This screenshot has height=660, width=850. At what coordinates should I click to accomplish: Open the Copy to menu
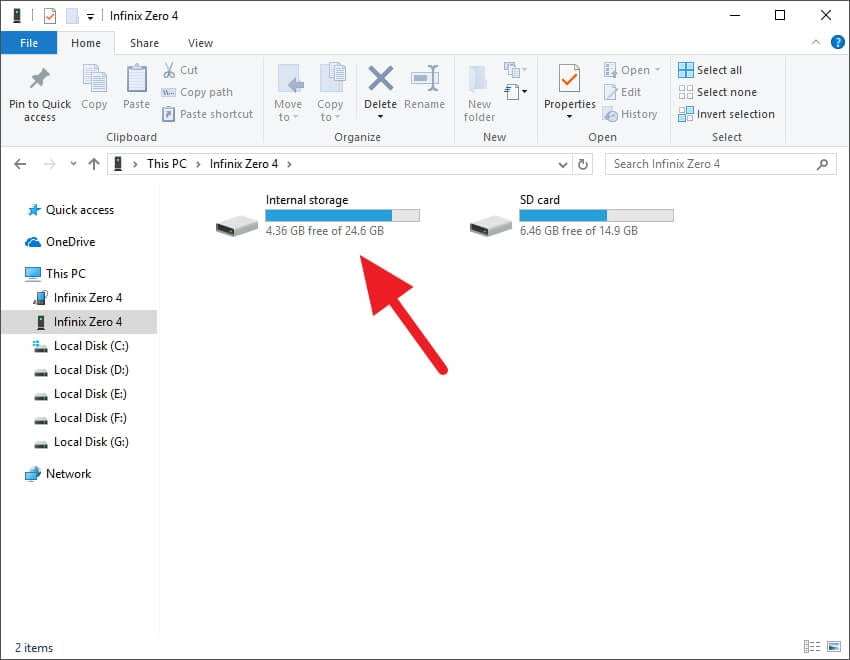coord(330,93)
